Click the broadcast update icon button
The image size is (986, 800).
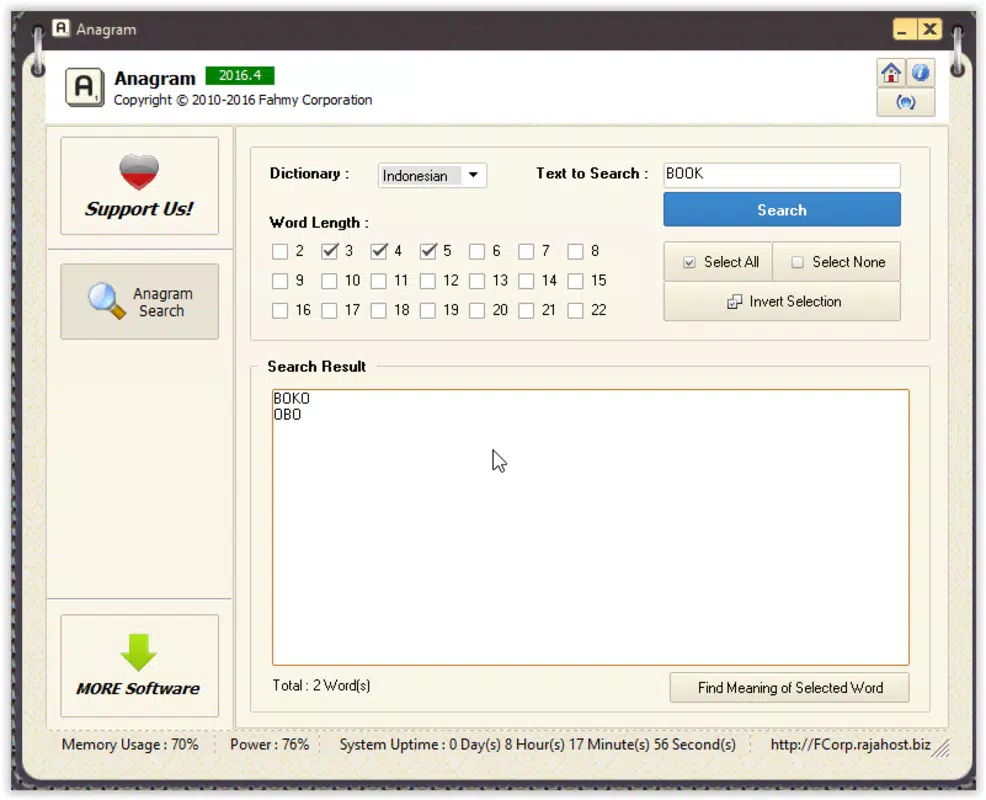coord(906,102)
